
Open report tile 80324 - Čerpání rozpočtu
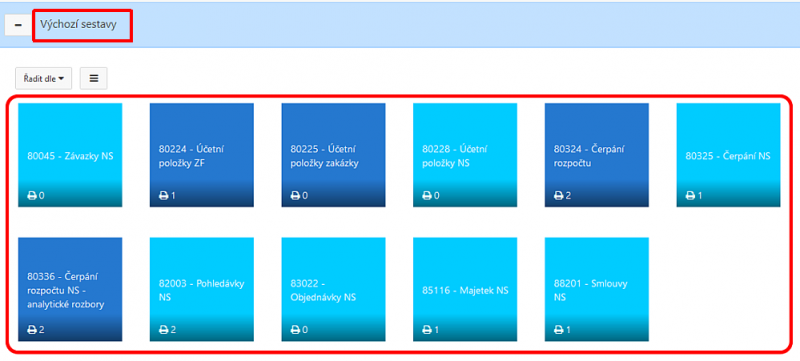pyautogui.click(x=596, y=155)
